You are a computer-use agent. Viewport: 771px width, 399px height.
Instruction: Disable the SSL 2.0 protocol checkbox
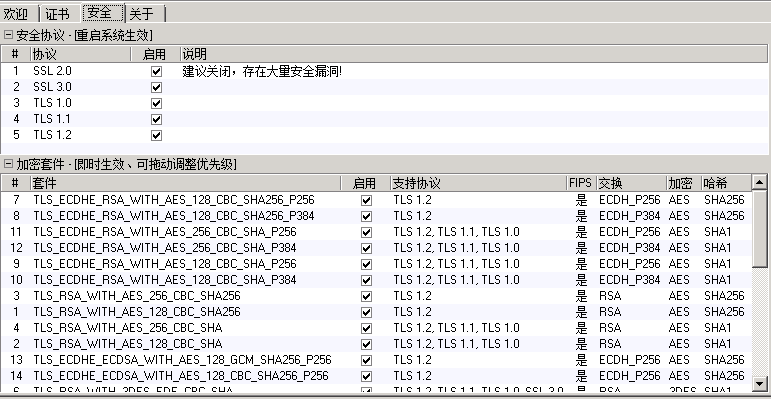coord(156,71)
